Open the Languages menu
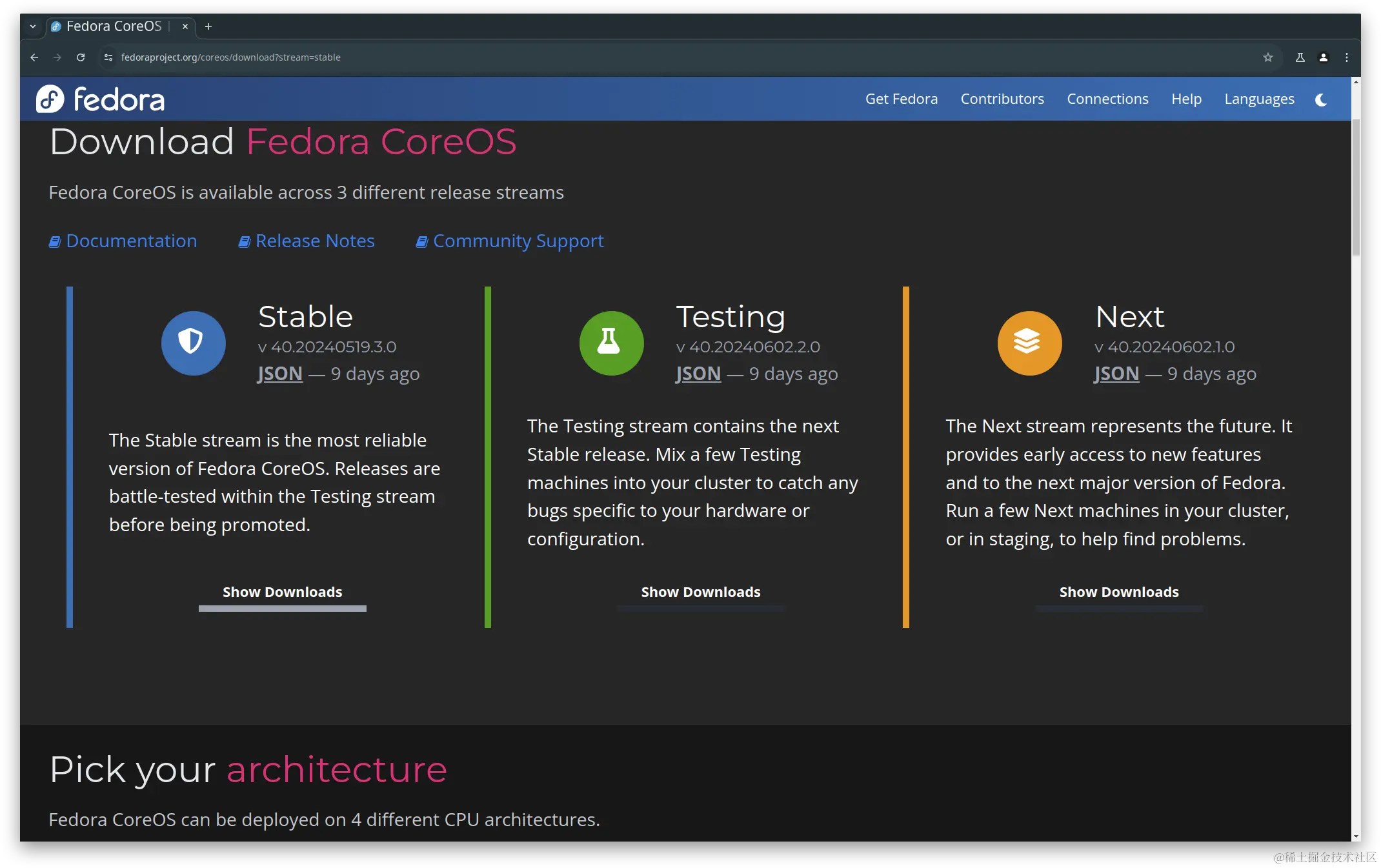Screen dimensions: 1381x868 1259,99
